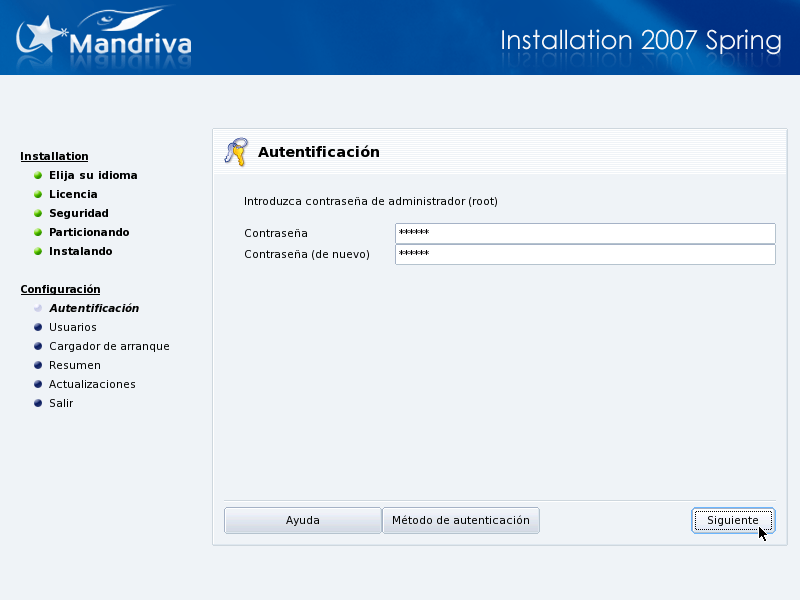
Task: Open Método de autenticación options
Action: (x=461, y=520)
